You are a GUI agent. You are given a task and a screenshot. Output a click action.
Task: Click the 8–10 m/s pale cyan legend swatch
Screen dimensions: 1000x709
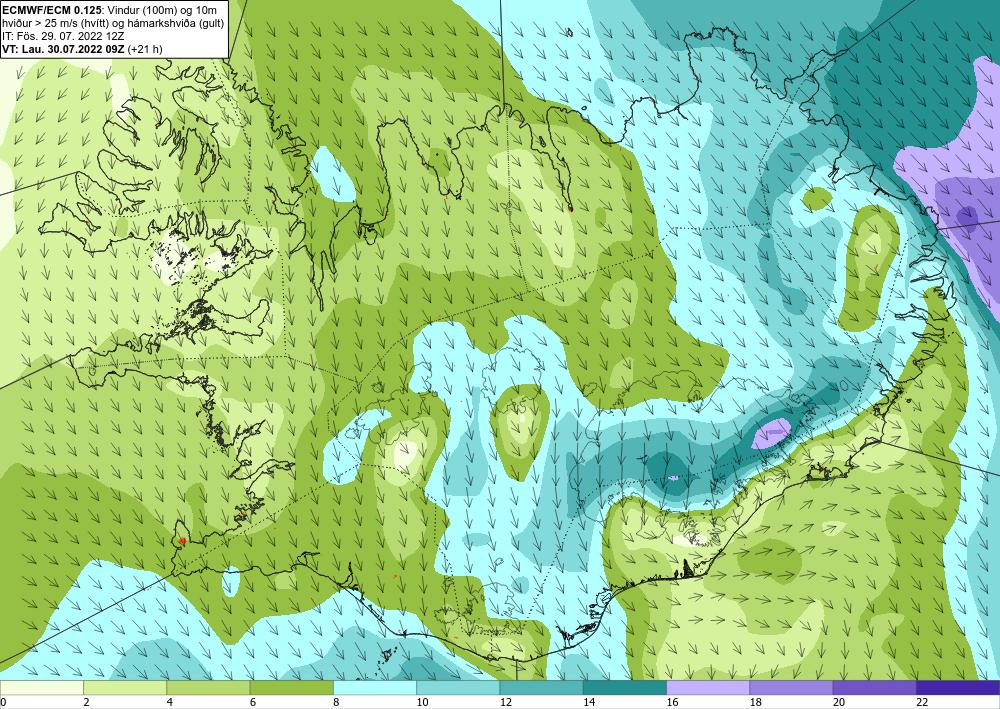[375, 688]
